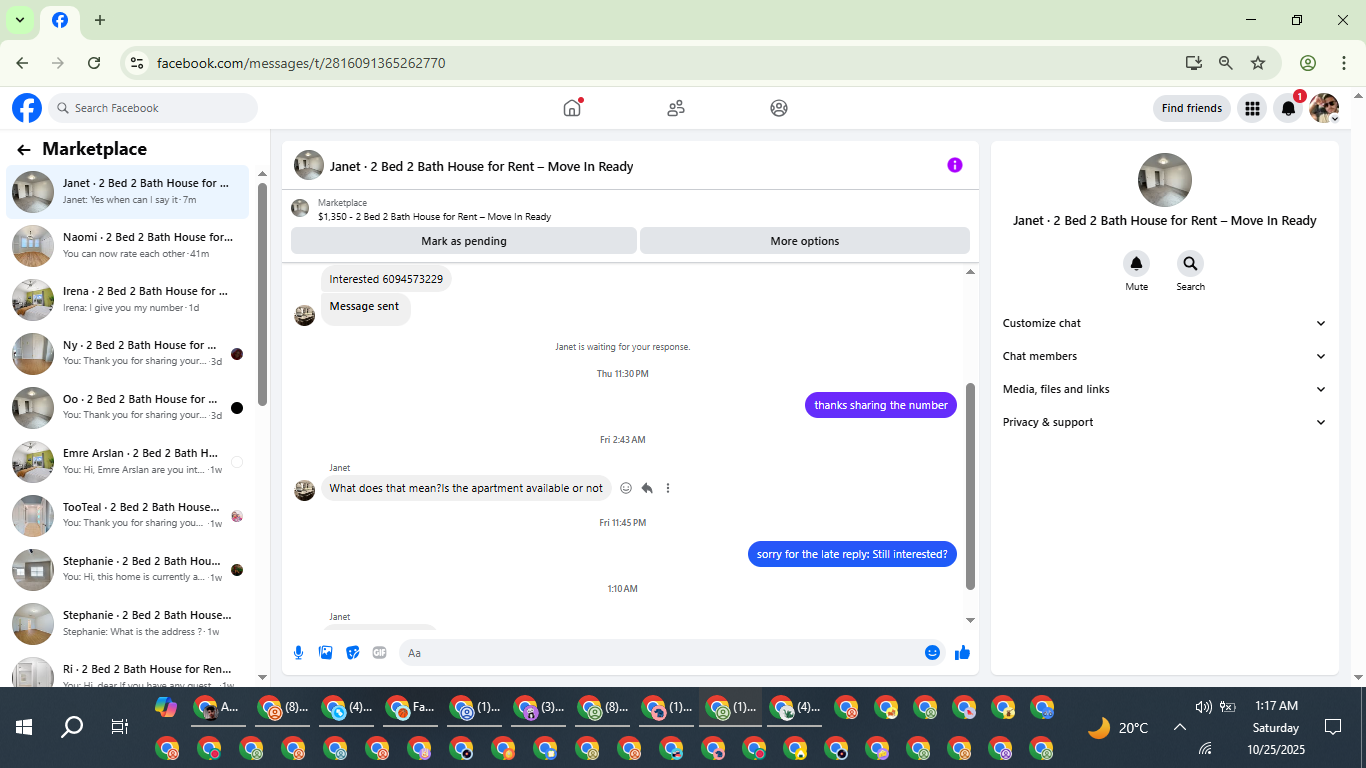1366x768 pixels.
Task: Open more actions for Janet's message
Action: click(668, 488)
